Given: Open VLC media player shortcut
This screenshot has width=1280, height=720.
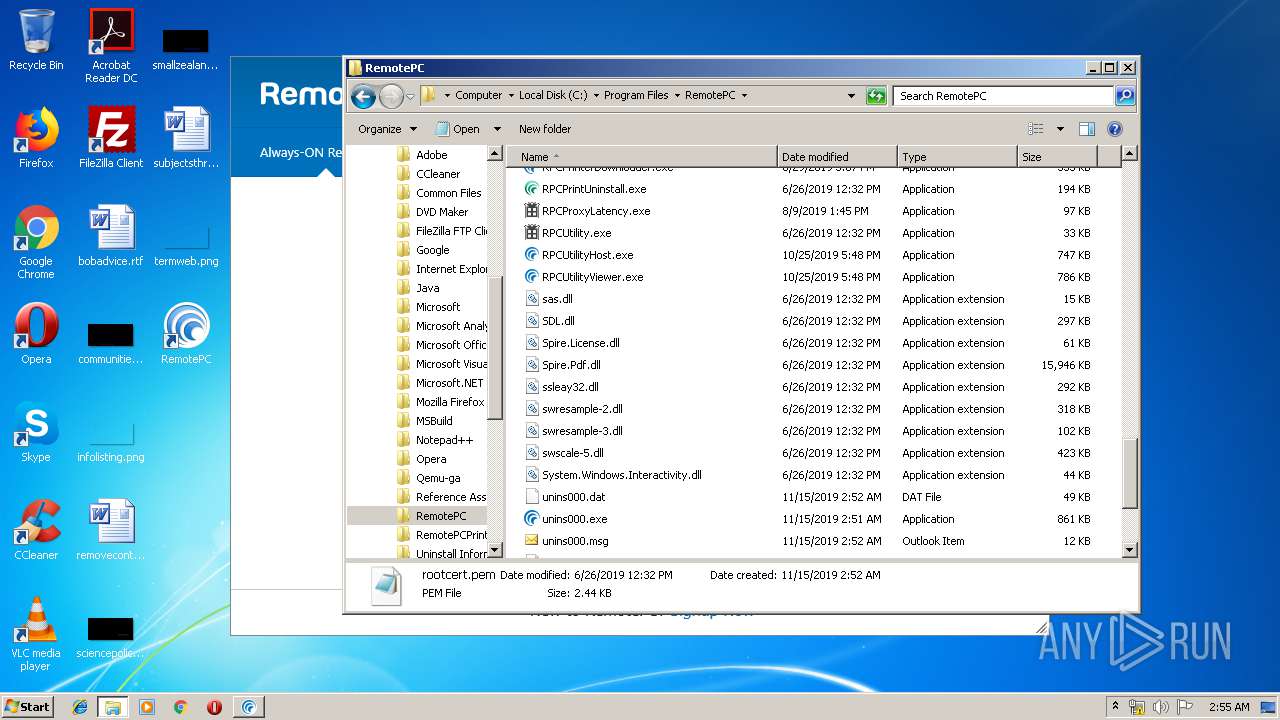Looking at the screenshot, I should (36, 634).
